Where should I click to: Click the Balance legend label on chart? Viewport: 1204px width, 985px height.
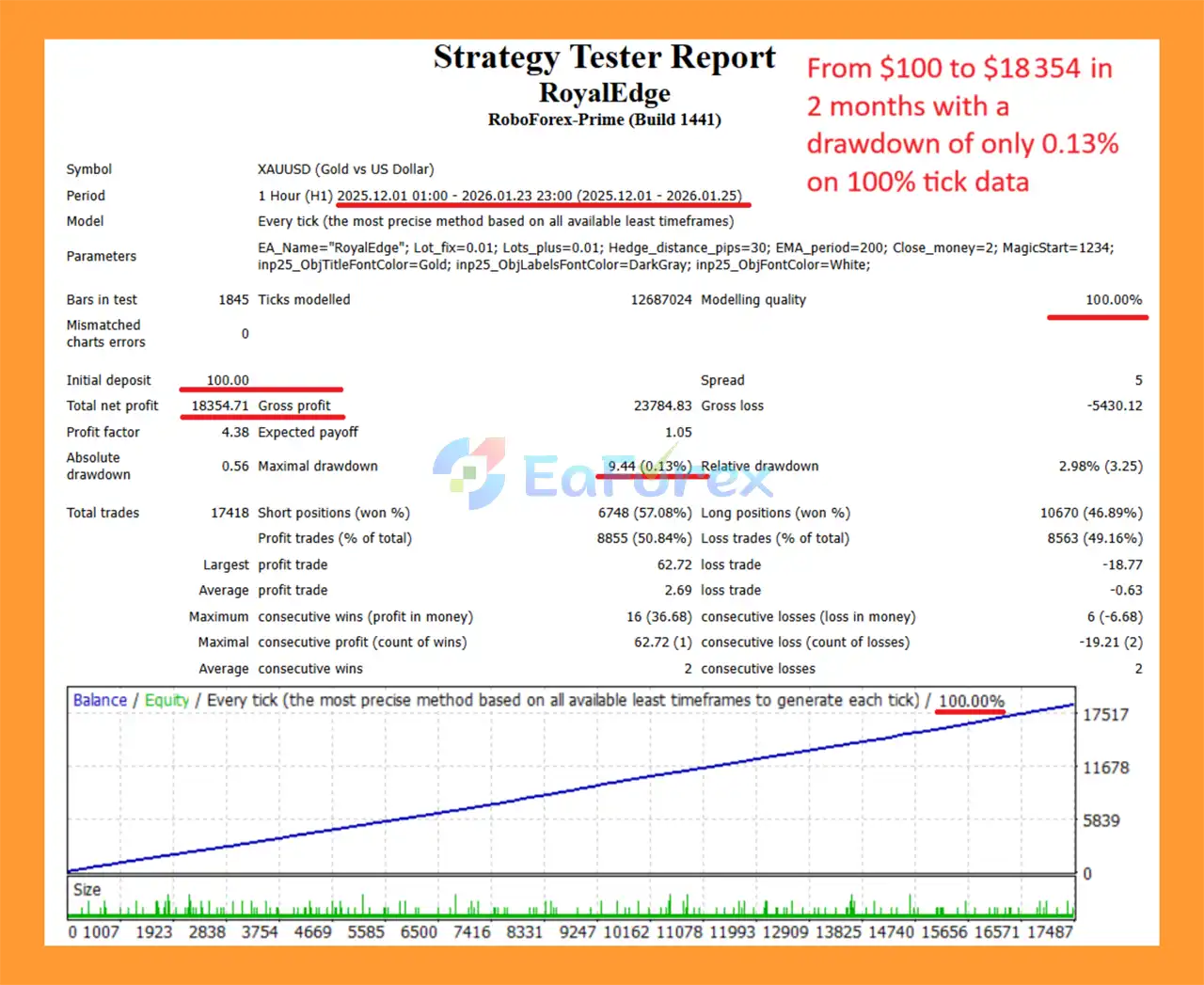tap(100, 701)
